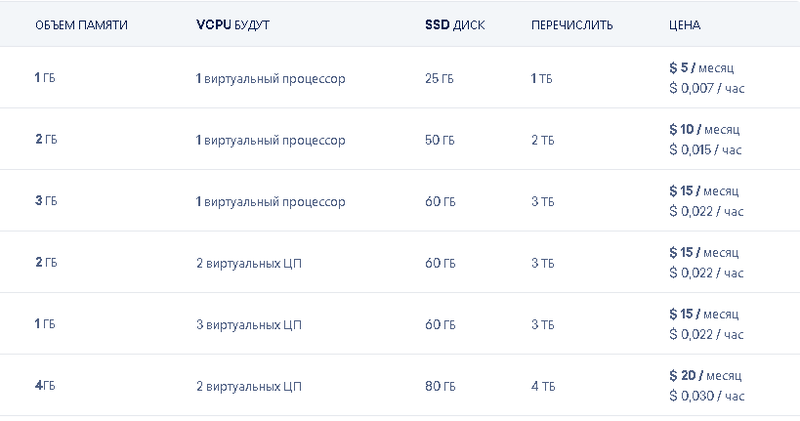800x421 pixels.
Task: Select the 3 ГБ memory cell
Action: pos(46,202)
